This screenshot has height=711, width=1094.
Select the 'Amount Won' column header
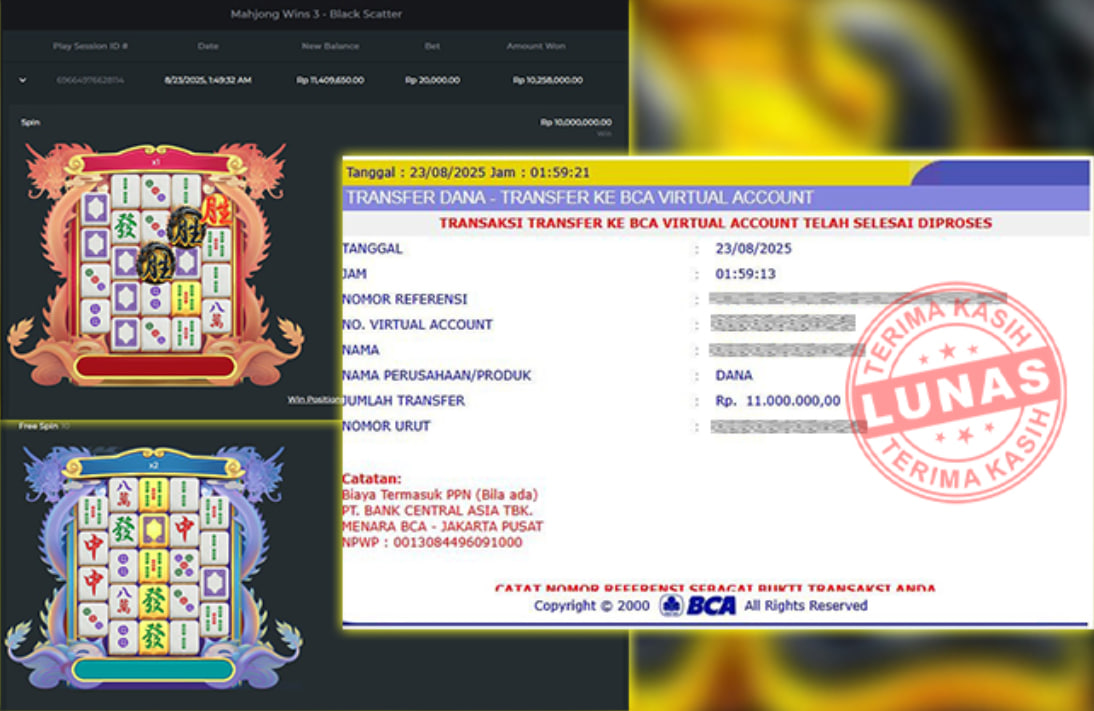[x=536, y=46]
